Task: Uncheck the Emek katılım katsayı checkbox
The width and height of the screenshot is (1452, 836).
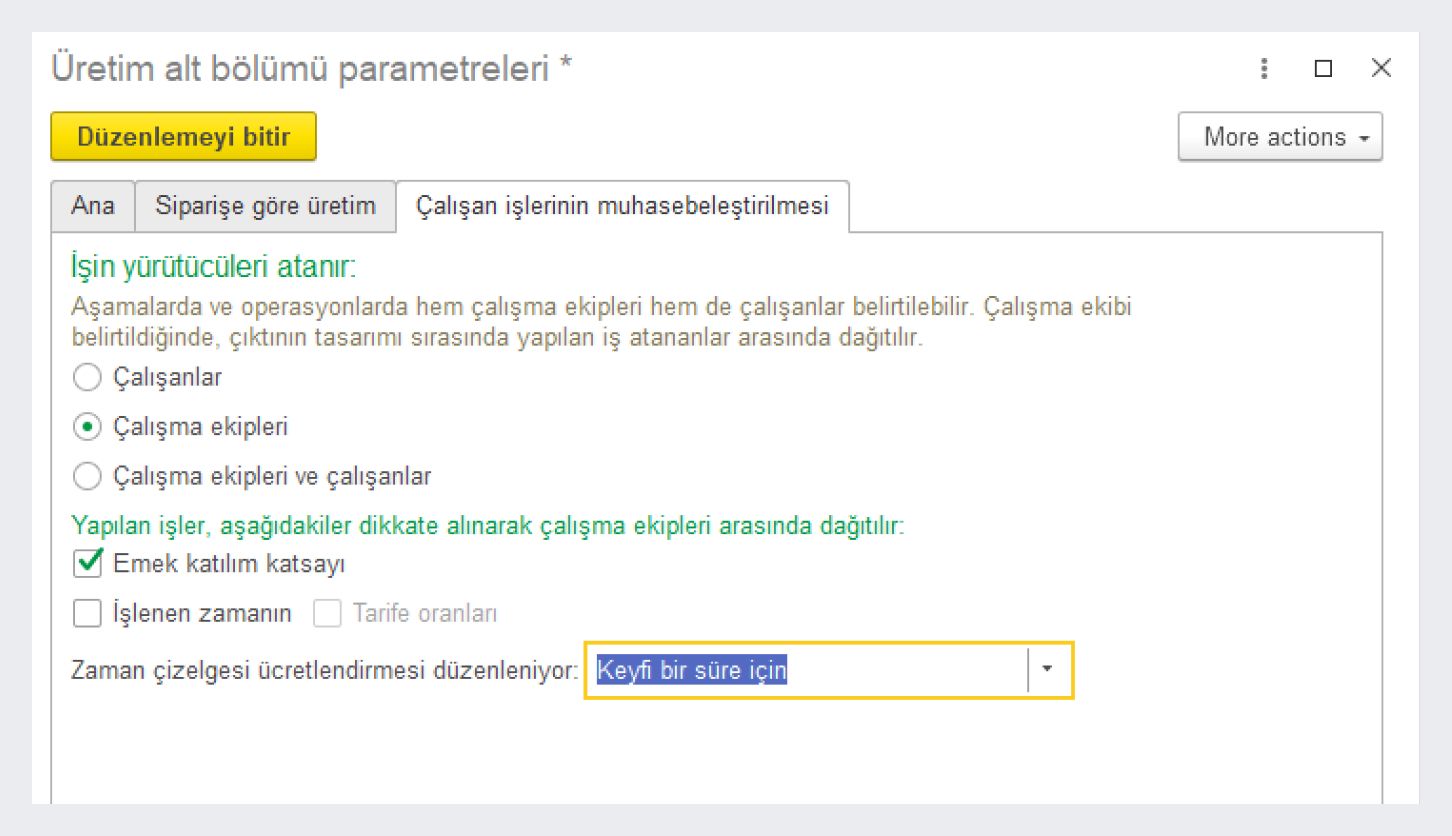Action: tap(88, 564)
